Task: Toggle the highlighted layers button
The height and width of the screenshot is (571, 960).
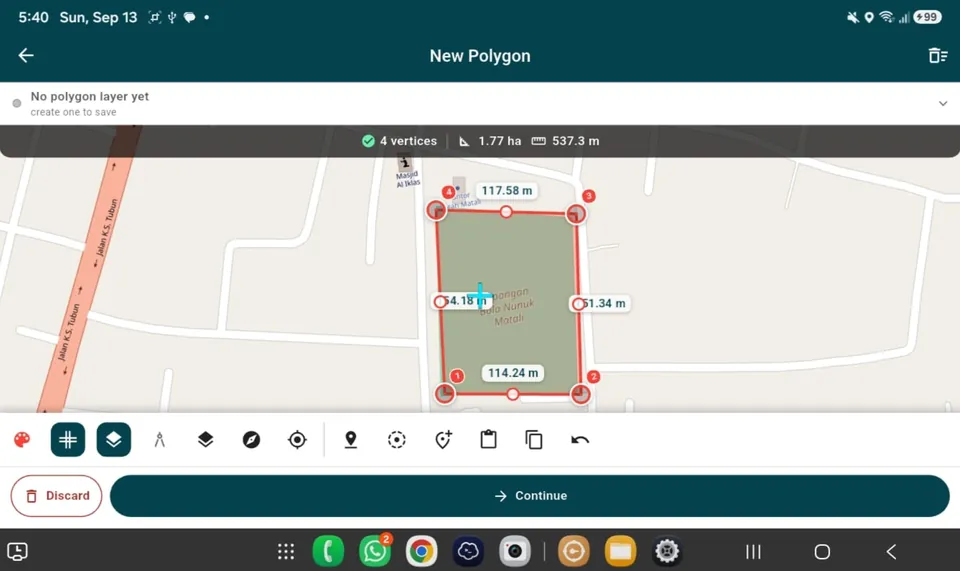Action: tap(114, 439)
